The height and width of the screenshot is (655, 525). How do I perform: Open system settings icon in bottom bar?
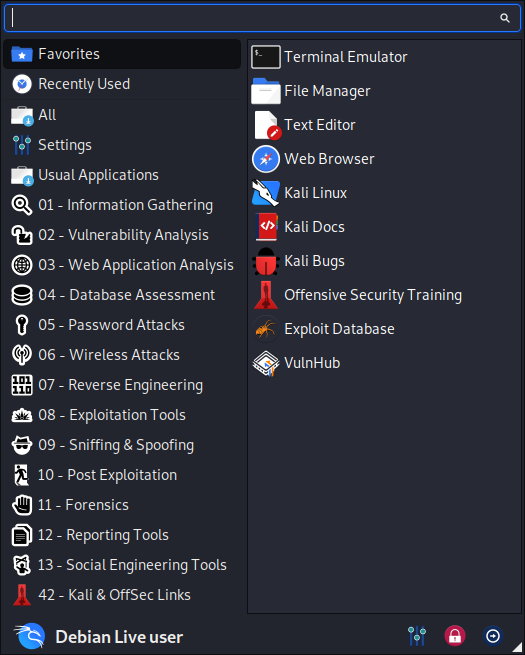point(417,636)
